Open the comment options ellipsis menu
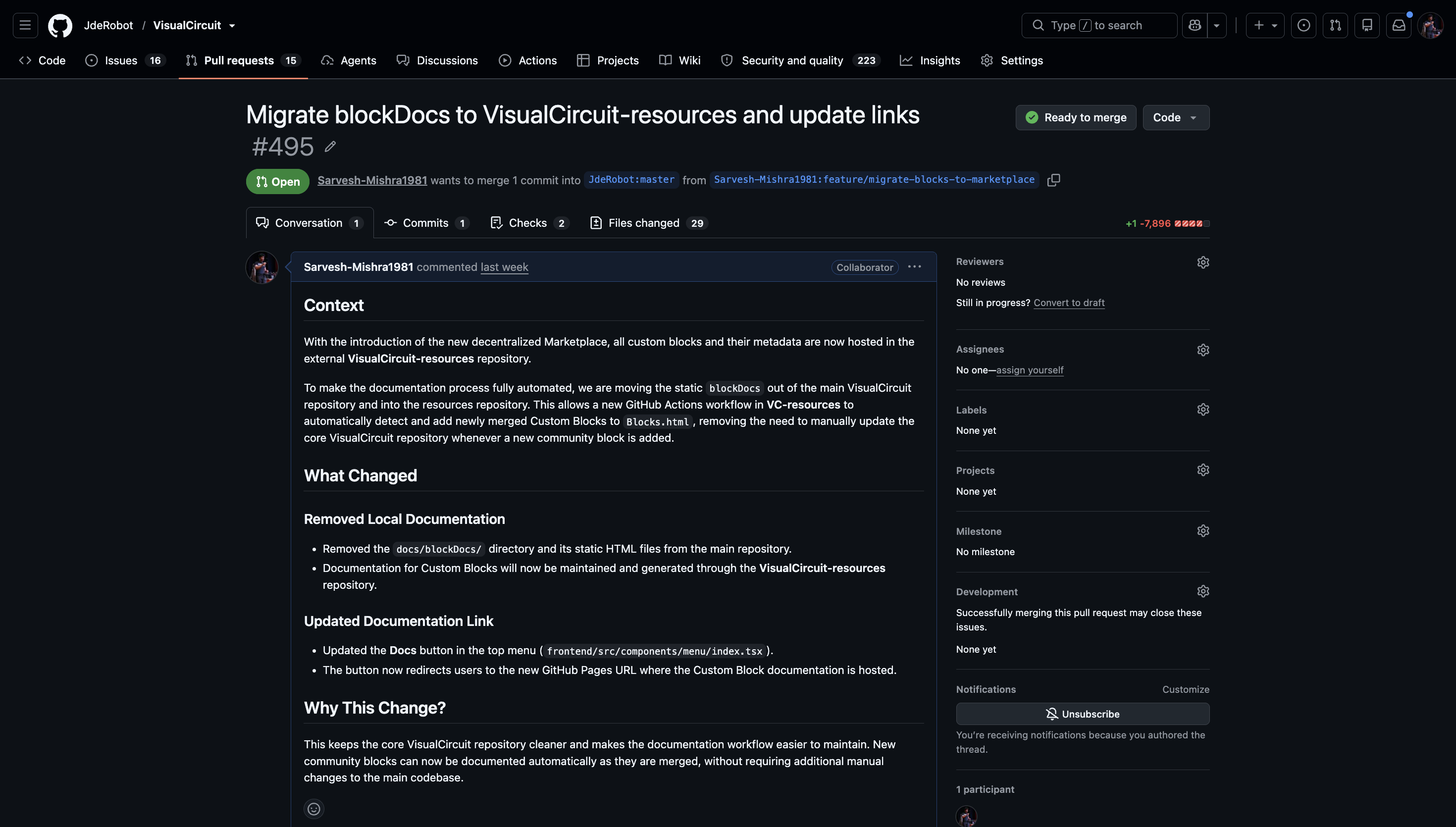This screenshot has width=1456, height=827. (x=914, y=267)
